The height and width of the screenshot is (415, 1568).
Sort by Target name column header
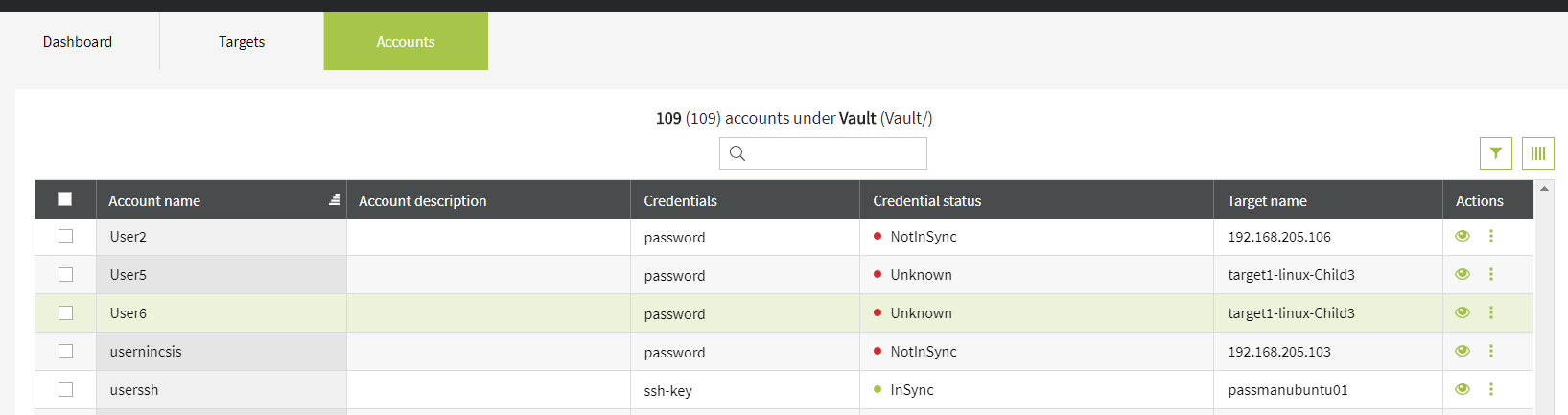[1266, 200]
